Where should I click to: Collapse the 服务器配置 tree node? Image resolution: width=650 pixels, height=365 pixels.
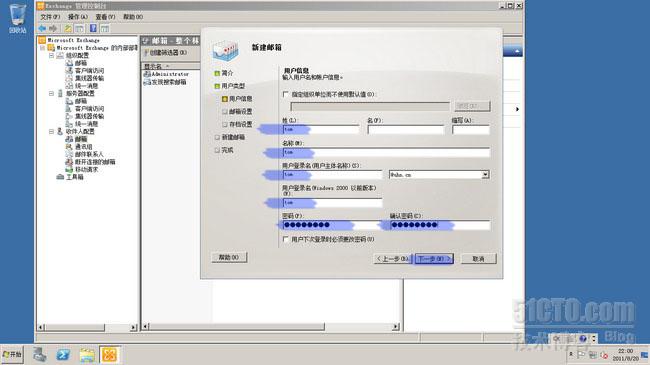pyautogui.click(x=51, y=93)
